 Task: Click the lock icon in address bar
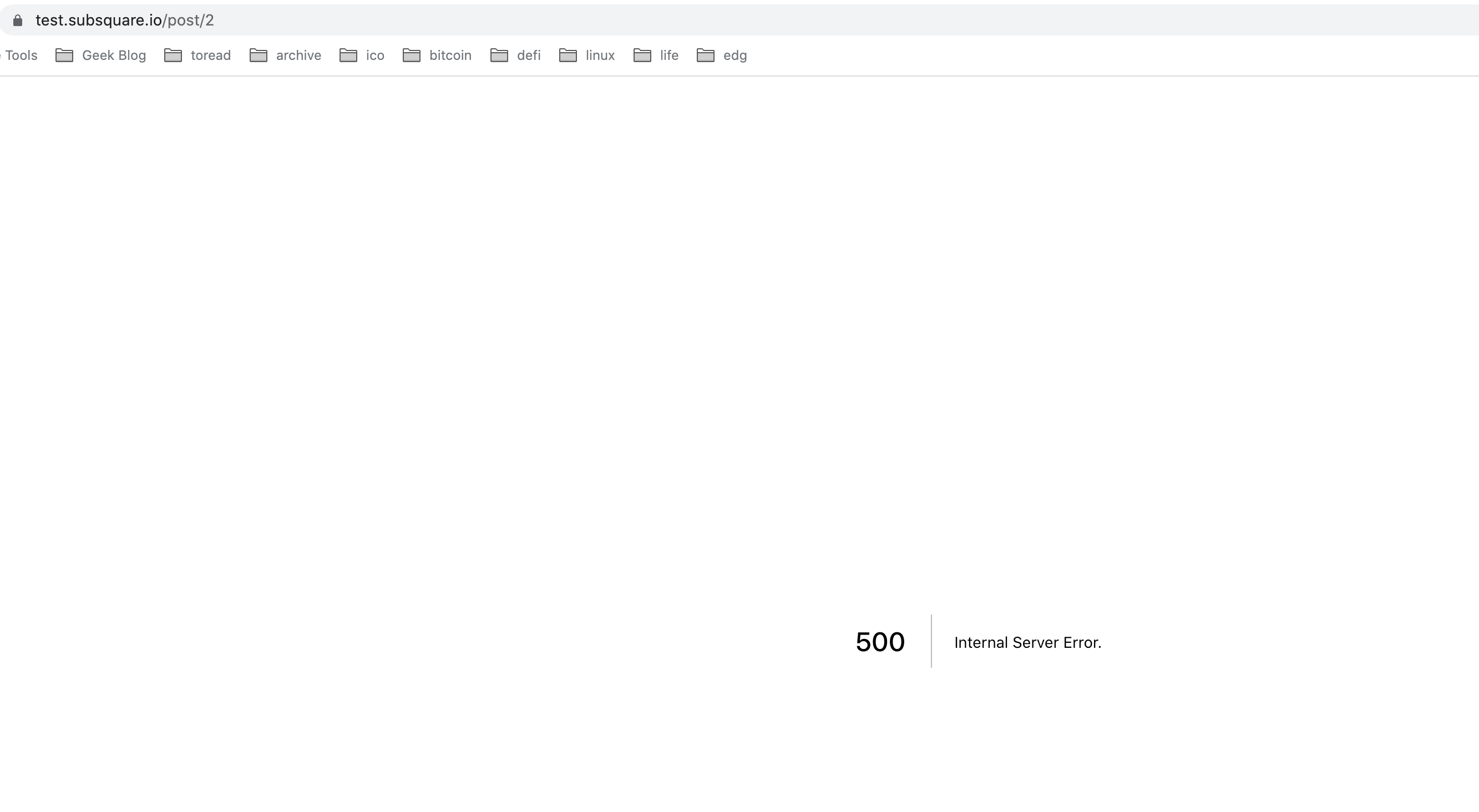point(18,21)
